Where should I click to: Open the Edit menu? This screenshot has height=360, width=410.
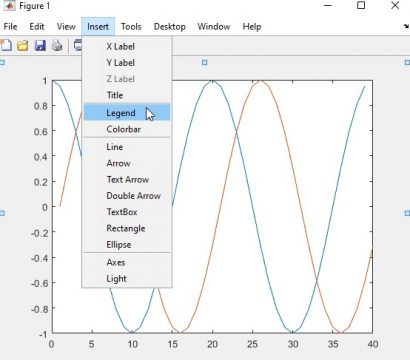[37, 27]
